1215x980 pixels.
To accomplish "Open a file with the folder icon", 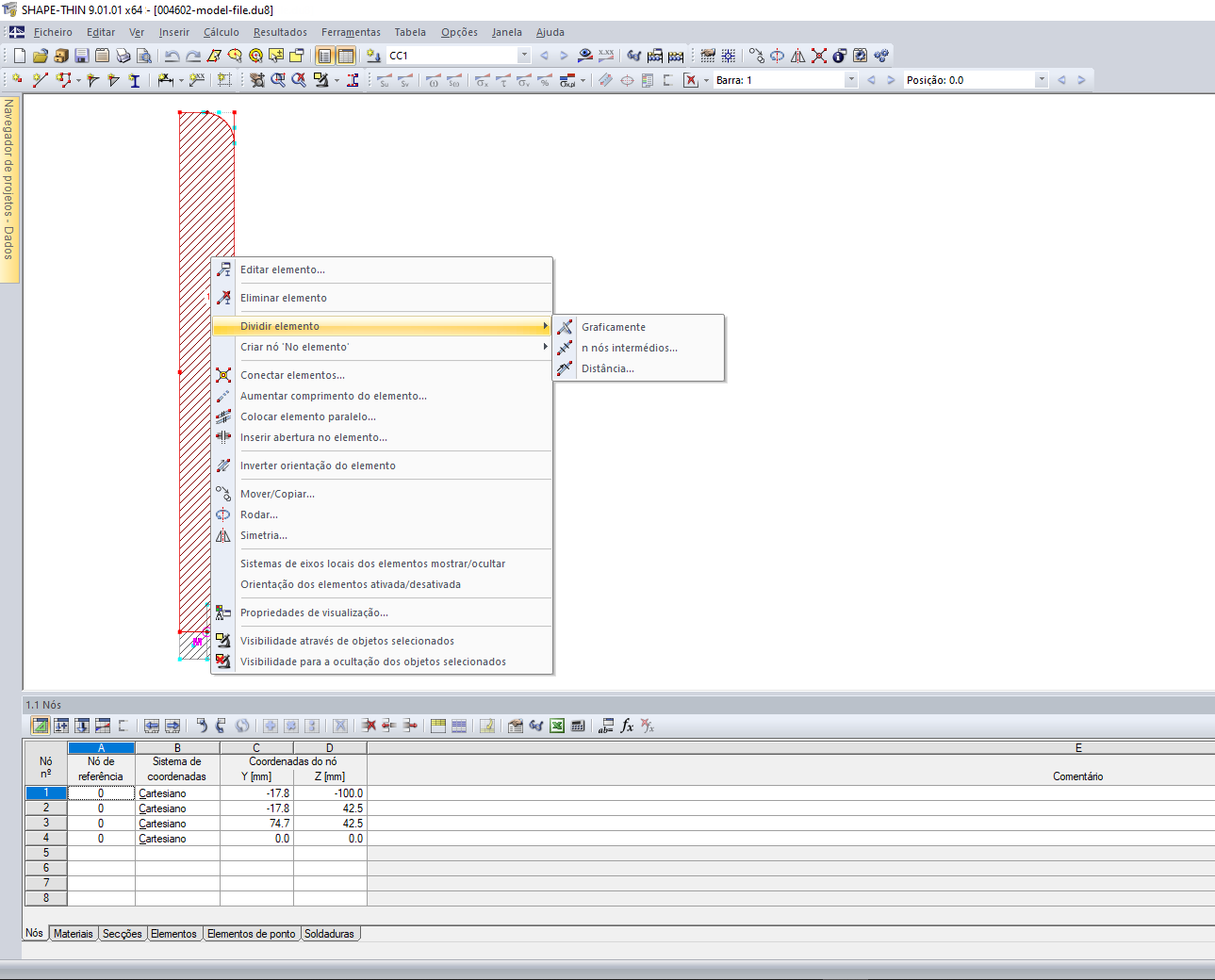I will coord(41,56).
